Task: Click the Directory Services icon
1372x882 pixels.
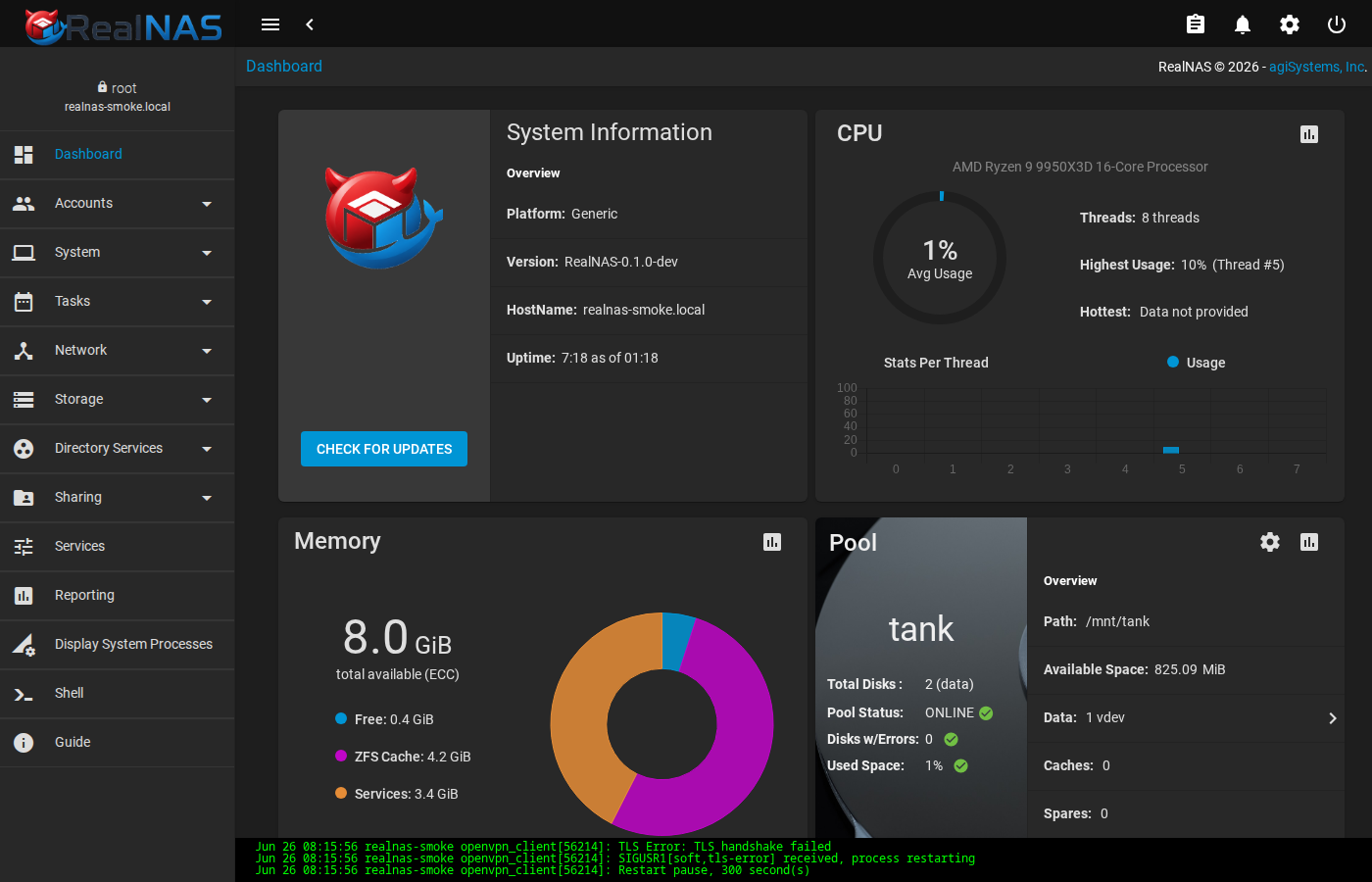Action: coord(24,449)
